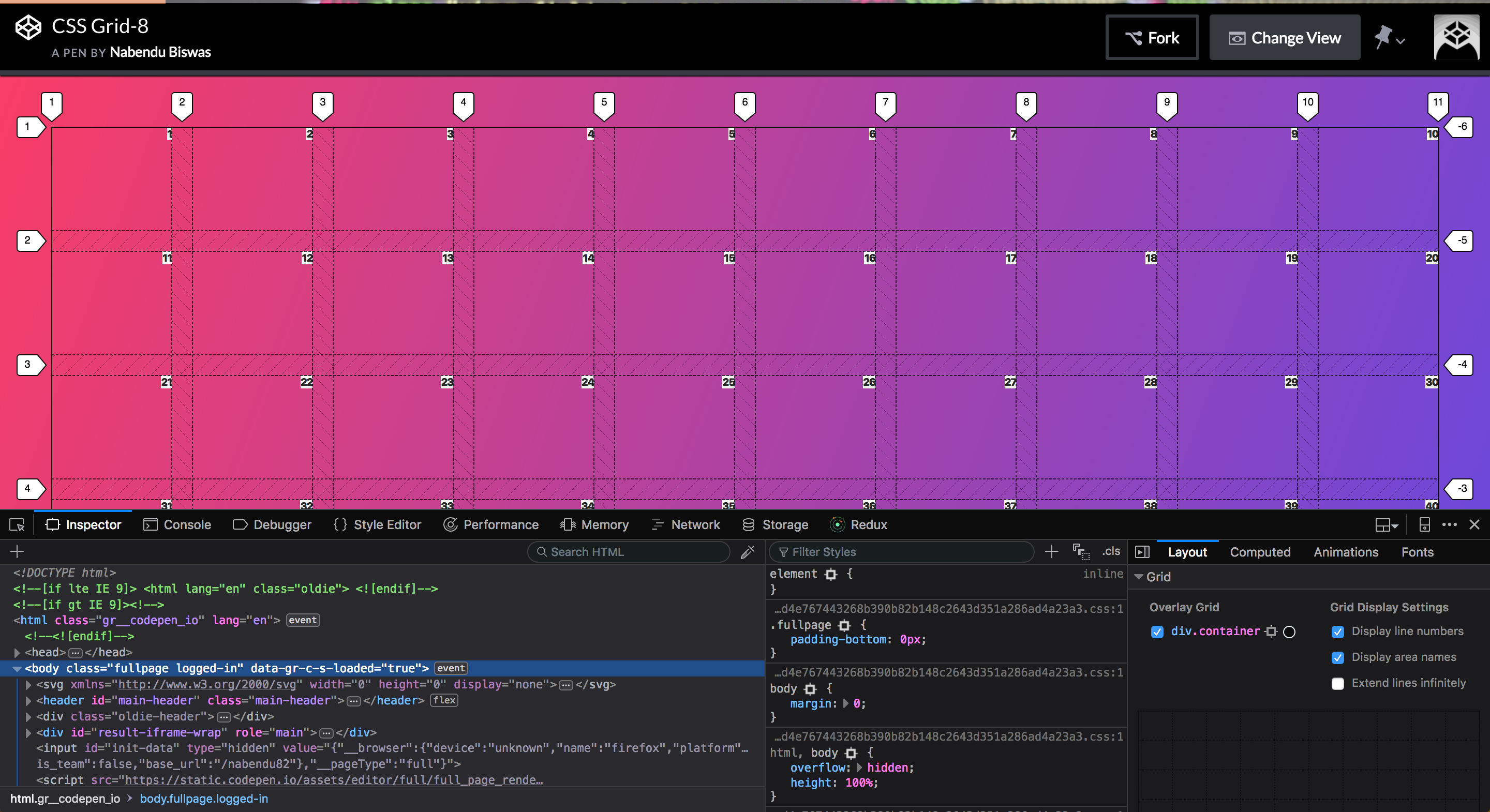Click the event badge on body element
Viewport: 1490px width, 812px height.
(x=451, y=668)
